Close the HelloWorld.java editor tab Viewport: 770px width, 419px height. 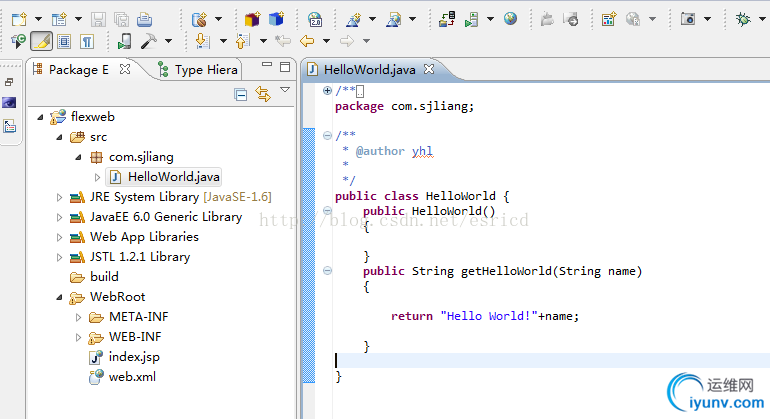coord(429,69)
